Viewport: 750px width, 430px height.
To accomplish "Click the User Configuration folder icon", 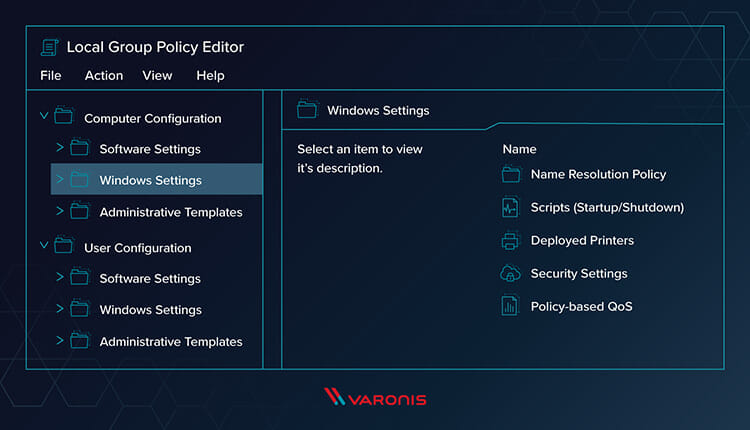I will coord(64,245).
